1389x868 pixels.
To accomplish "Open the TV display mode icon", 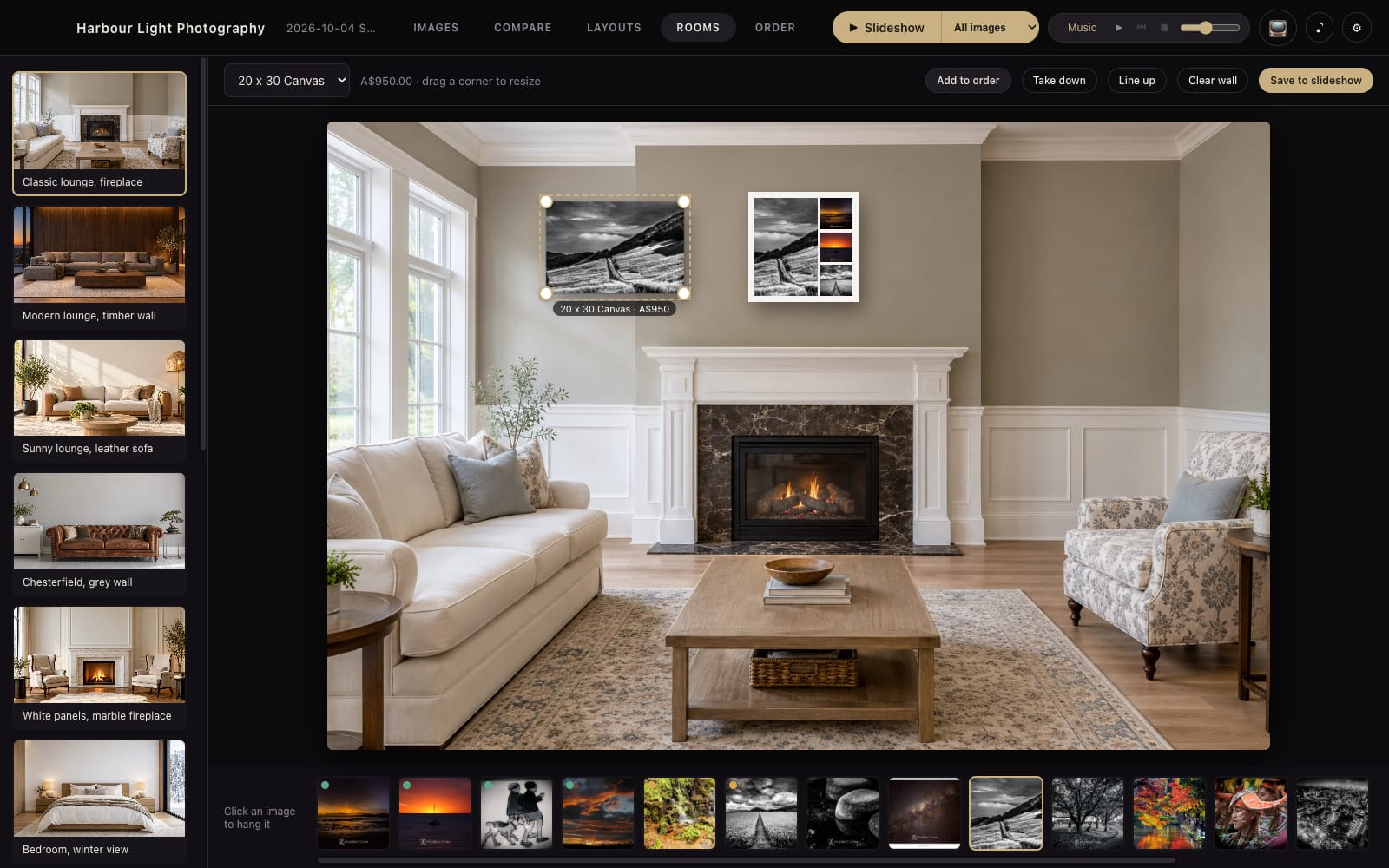I will (x=1277, y=28).
